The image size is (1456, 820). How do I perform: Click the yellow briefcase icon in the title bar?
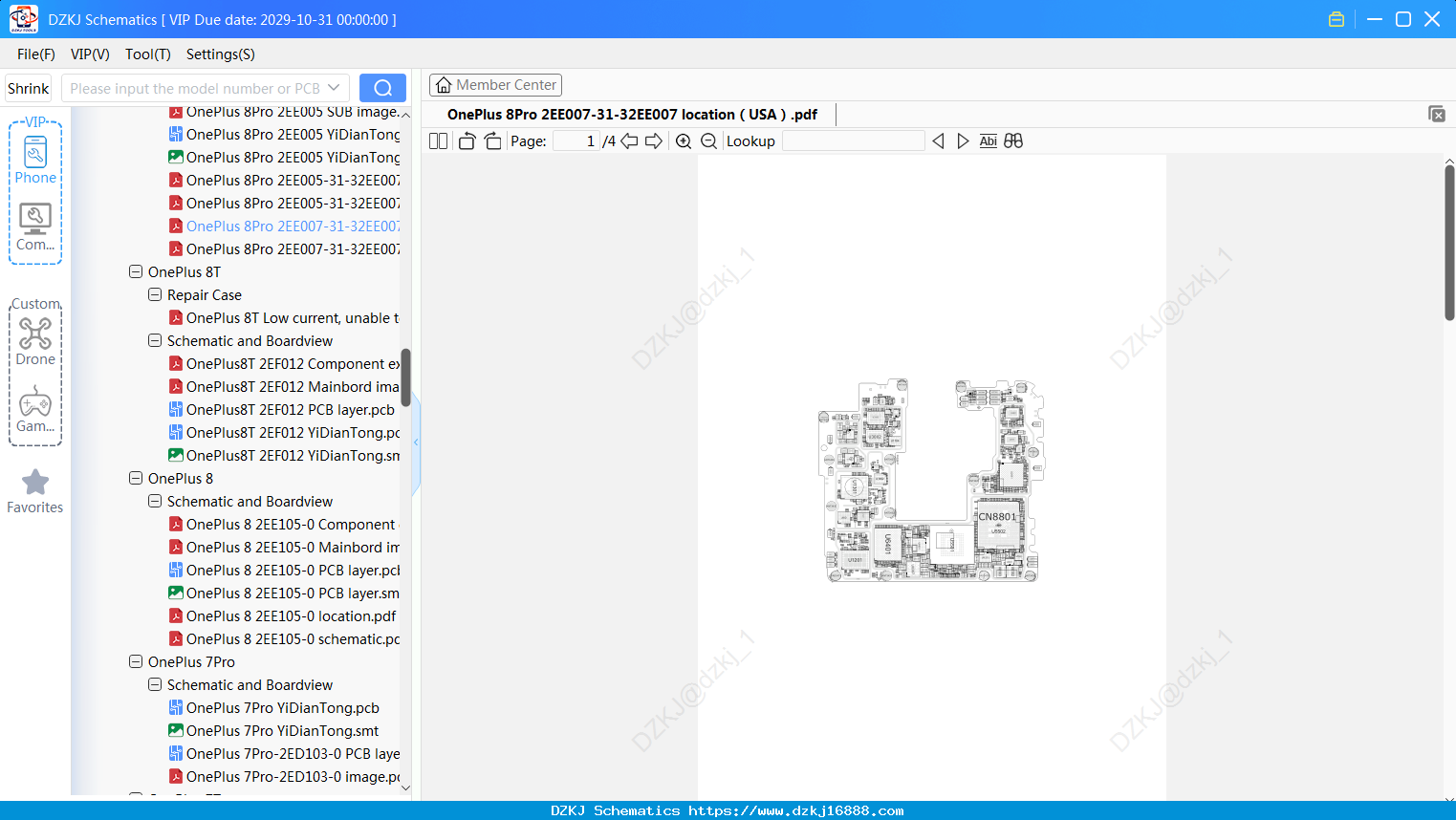coord(1336,19)
